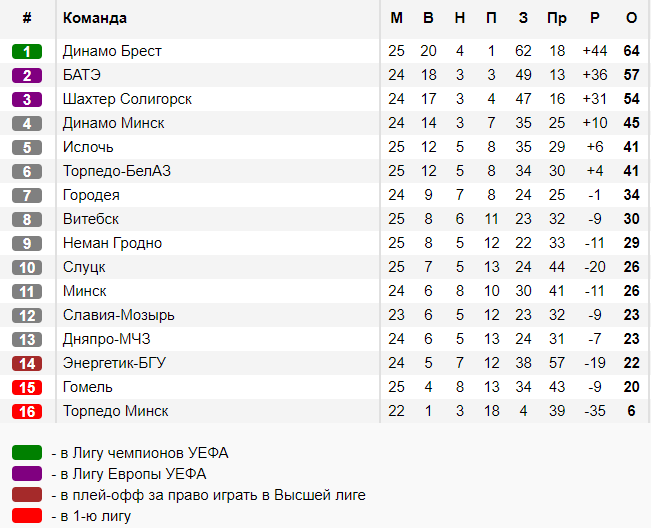Click the green position badge number 1

(x=27, y=51)
